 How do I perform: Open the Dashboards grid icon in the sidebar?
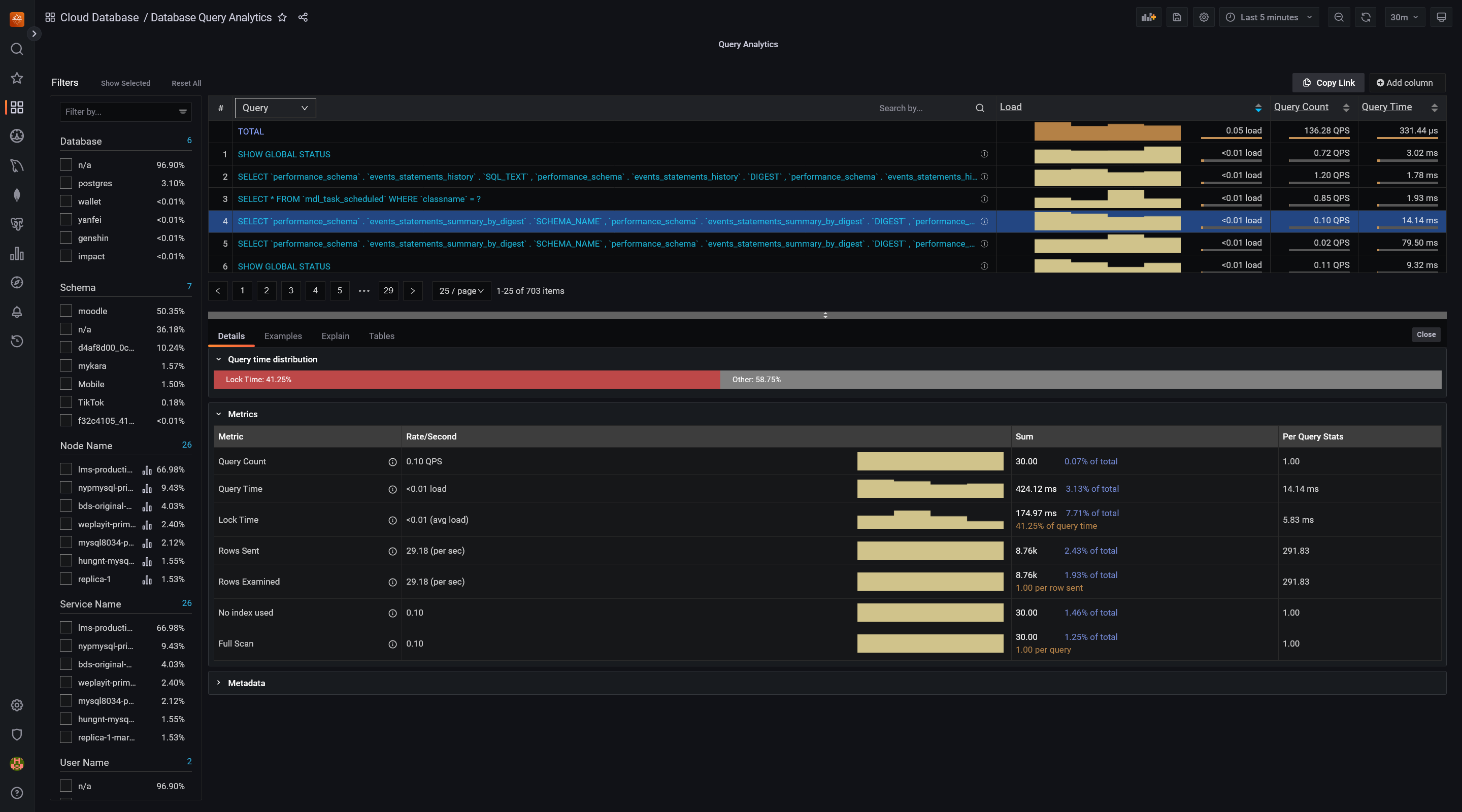click(x=17, y=107)
